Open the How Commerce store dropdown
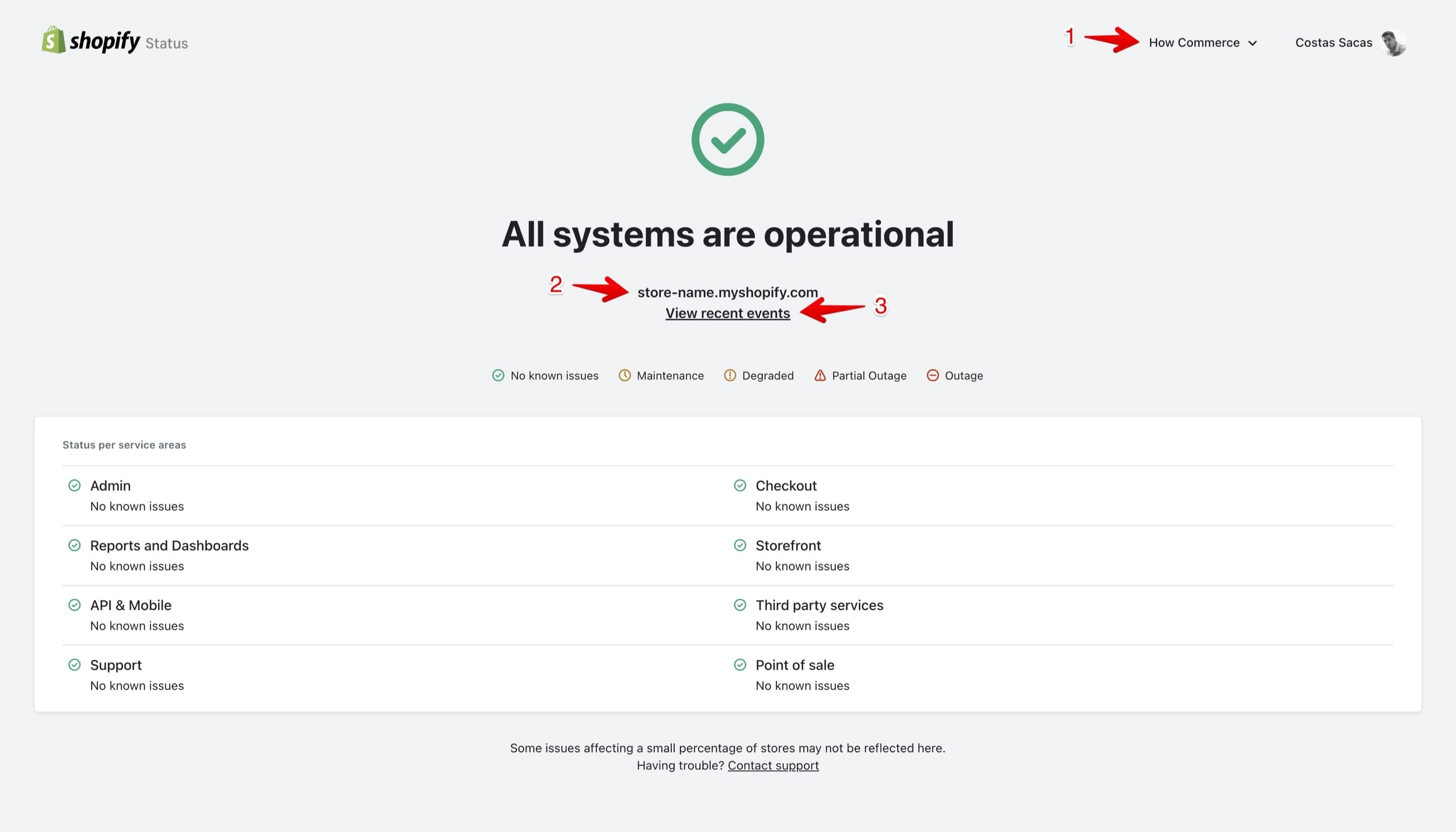1456x832 pixels. (1202, 43)
